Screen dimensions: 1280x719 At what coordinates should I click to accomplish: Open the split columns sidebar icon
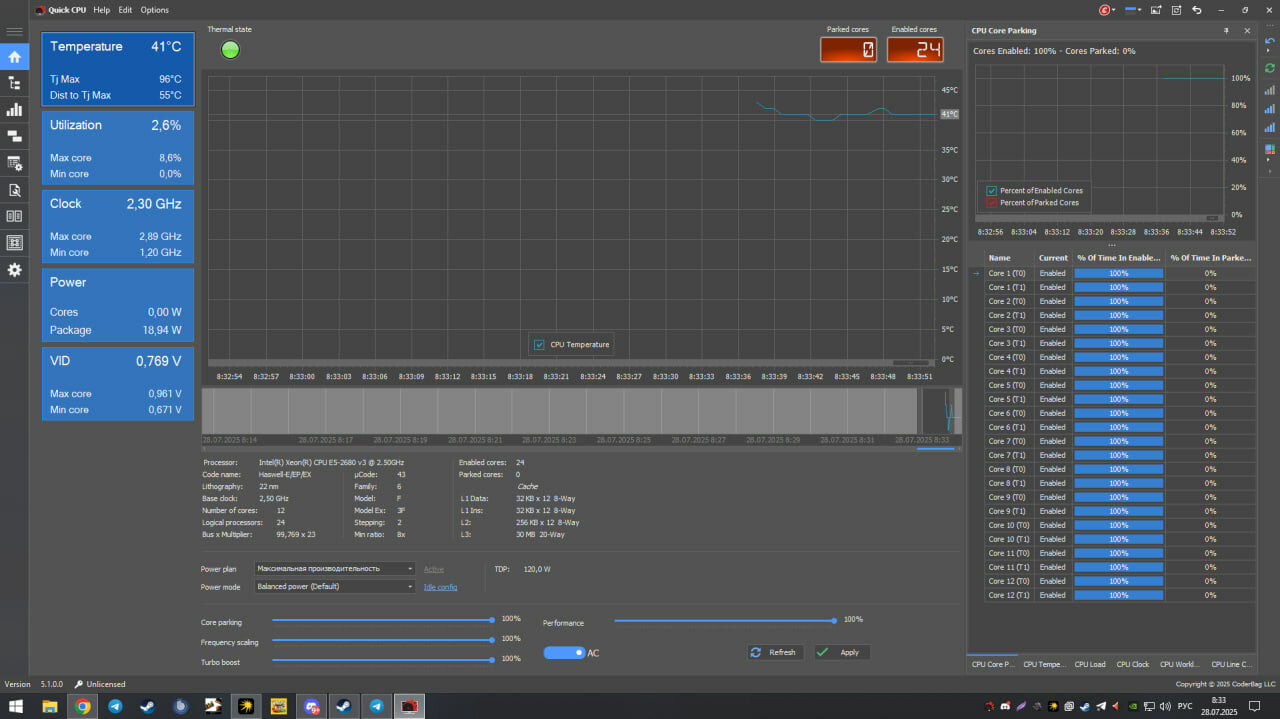point(14,216)
